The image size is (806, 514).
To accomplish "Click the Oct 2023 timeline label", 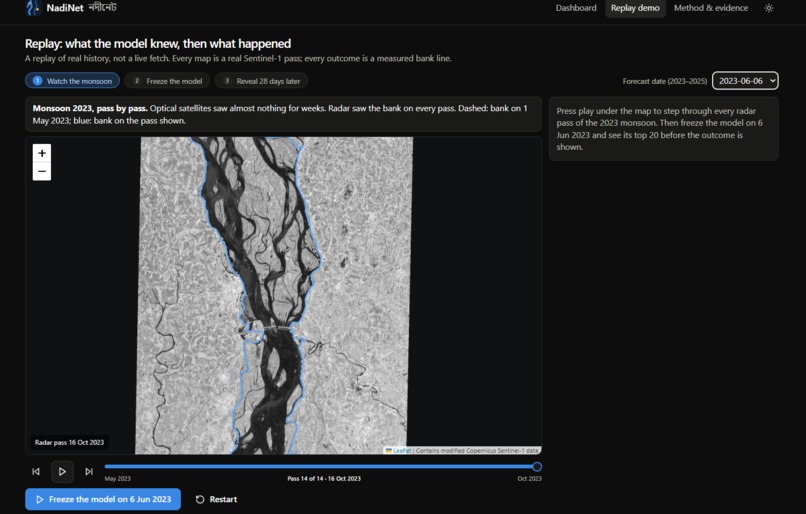I will point(529,479).
